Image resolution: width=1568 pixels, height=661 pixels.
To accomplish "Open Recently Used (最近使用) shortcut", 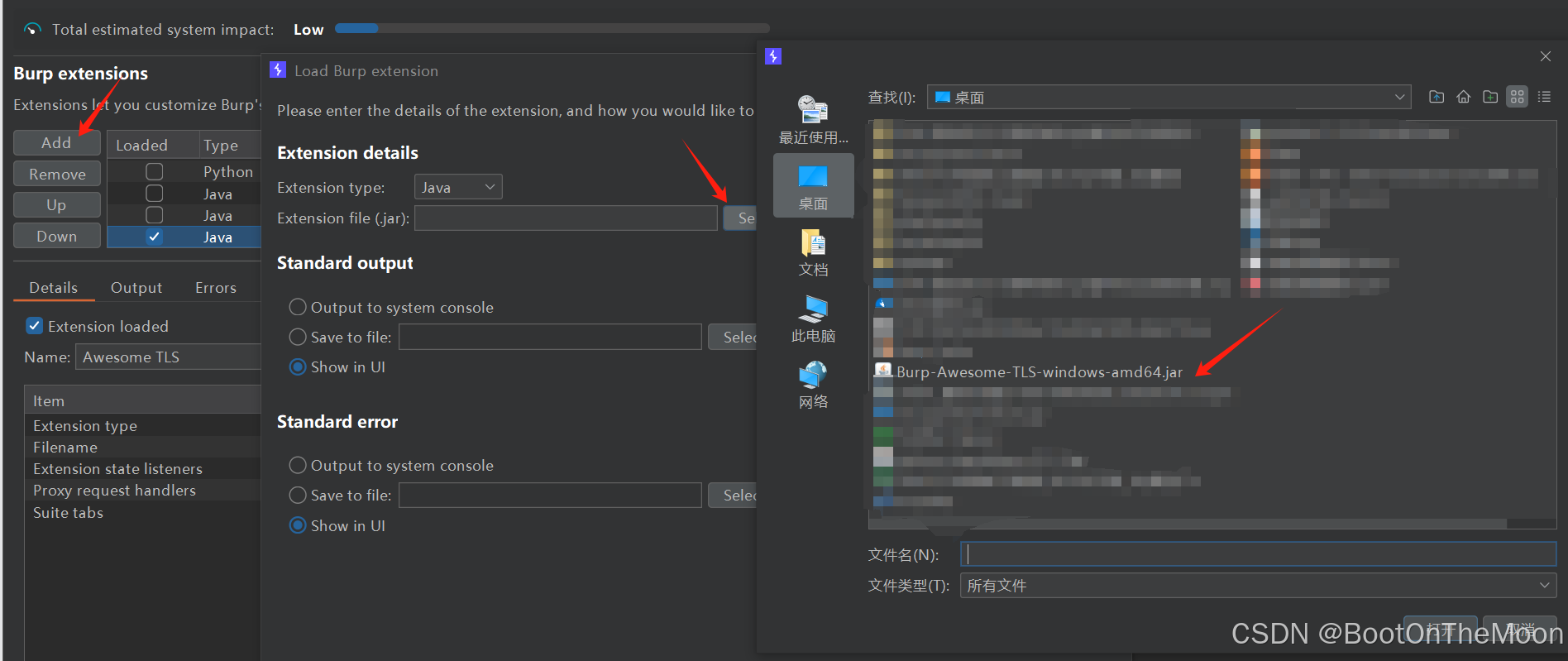I will tap(814, 120).
